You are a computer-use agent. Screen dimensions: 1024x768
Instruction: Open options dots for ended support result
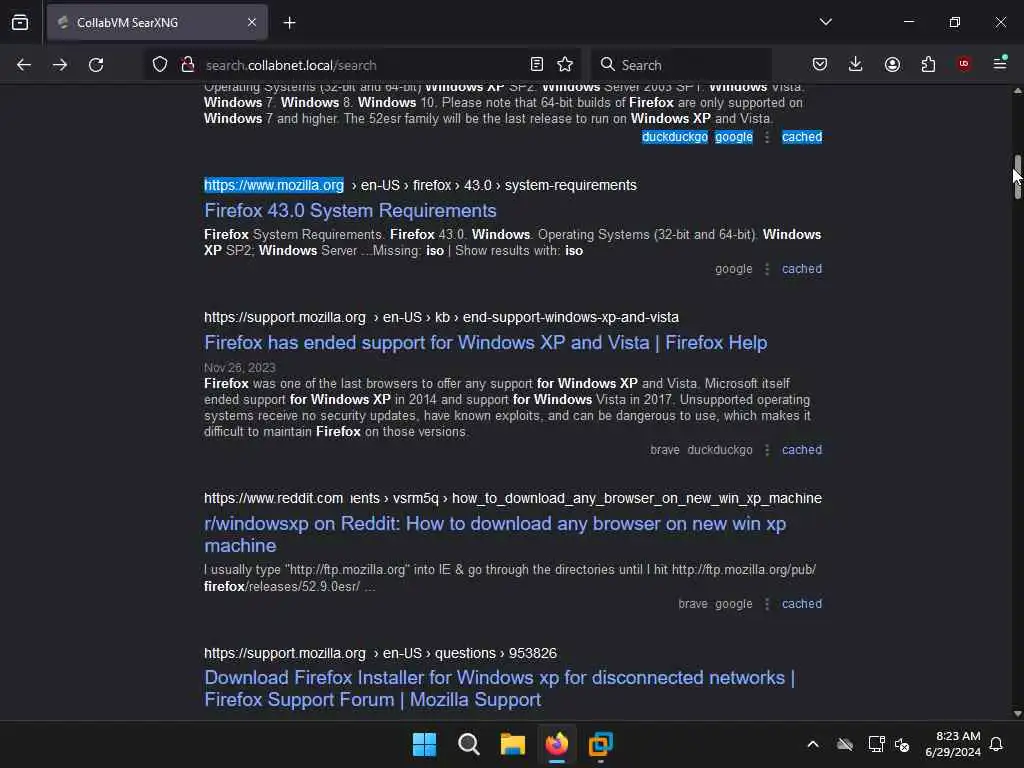click(x=767, y=450)
